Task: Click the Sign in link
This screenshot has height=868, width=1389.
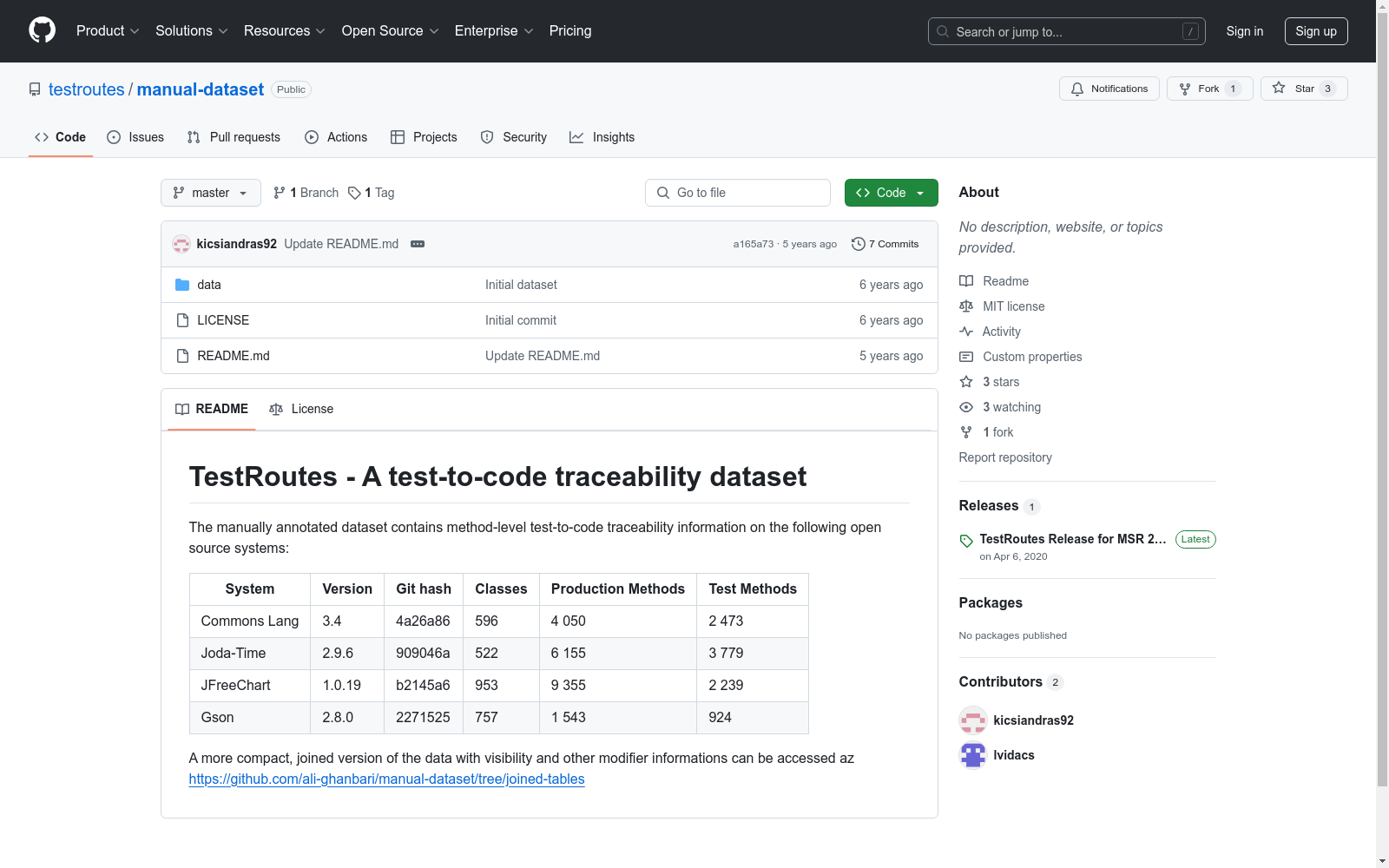Action: tap(1245, 31)
